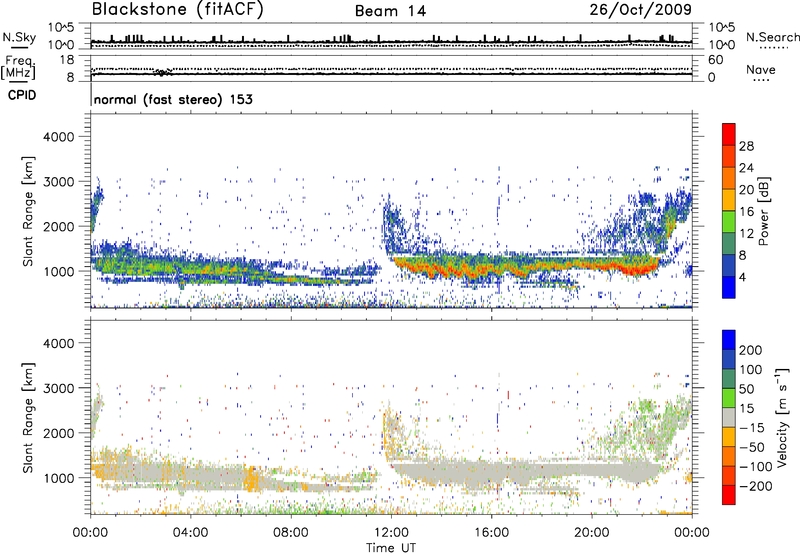Click the "Power [dB]" colorbar title
The width and height of the screenshot is (800, 554).
coord(764,211)
